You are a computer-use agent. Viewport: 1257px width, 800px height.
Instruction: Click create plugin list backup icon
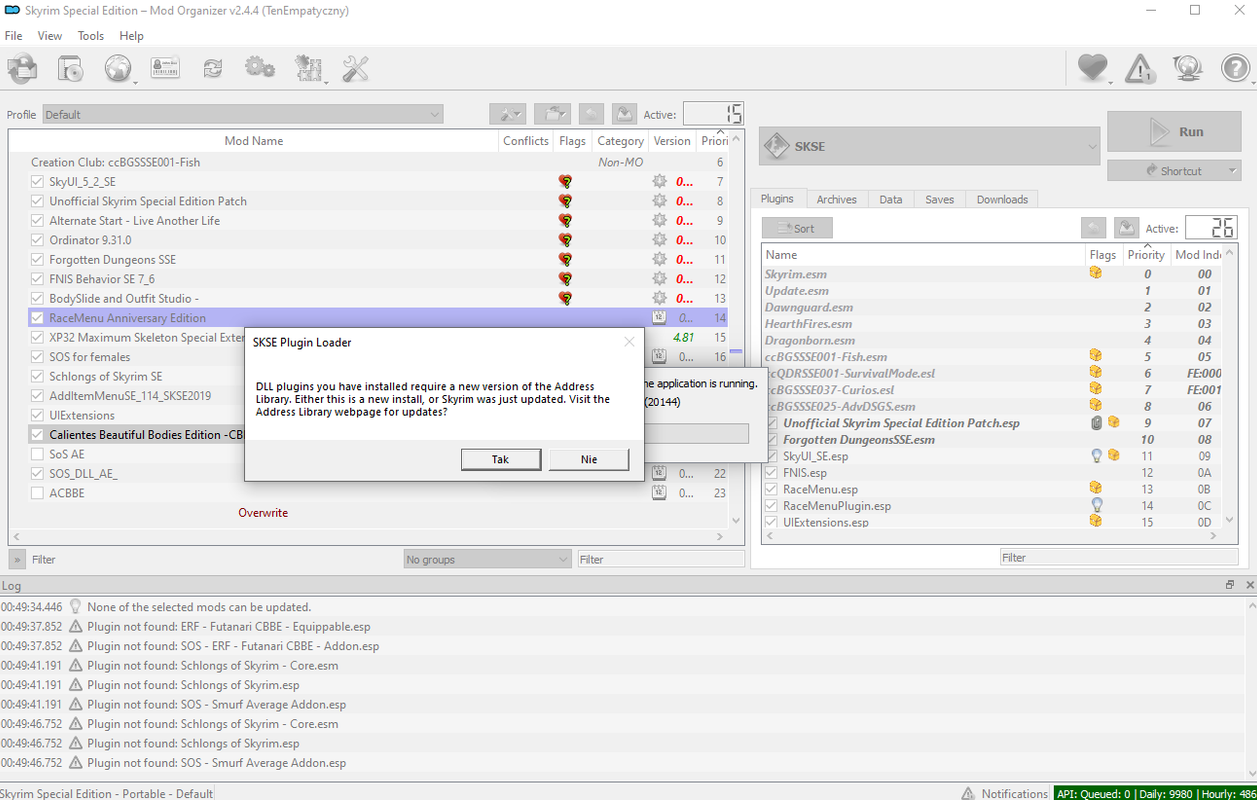coord(1127,228)
